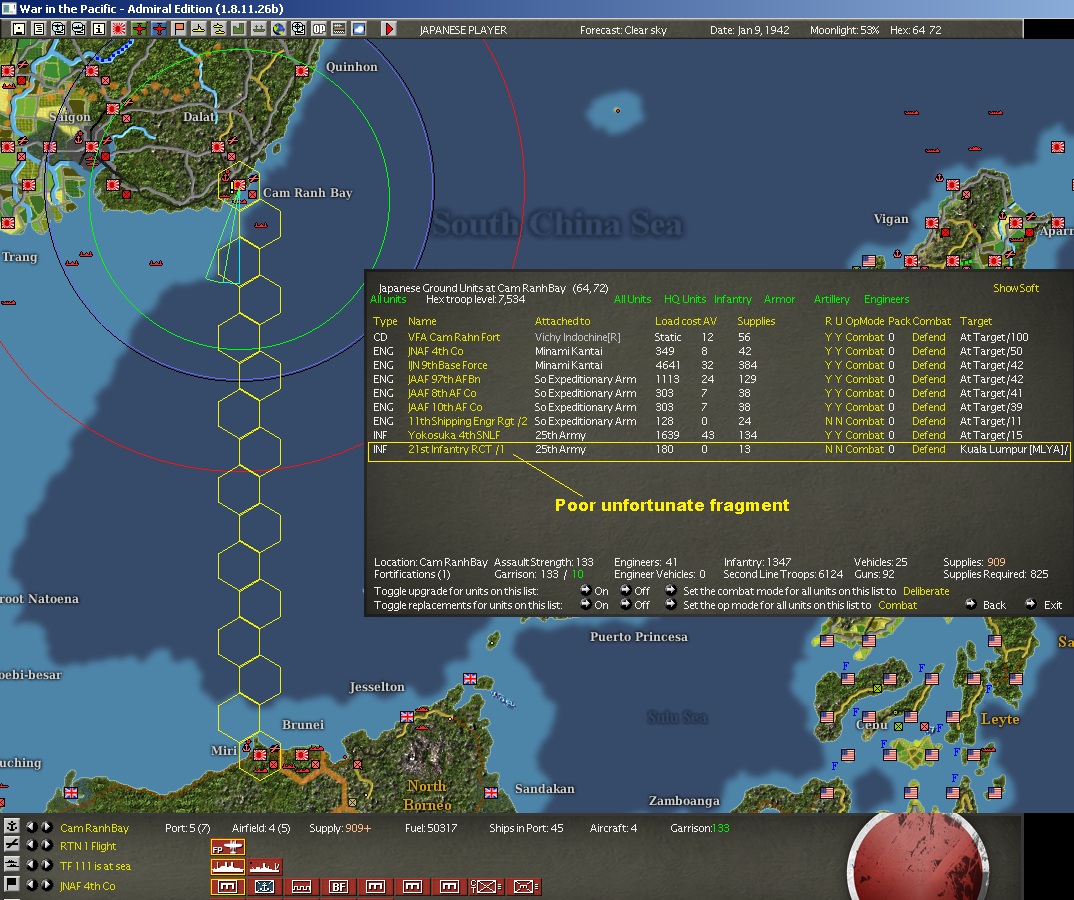Click the red end turn arrow
The width and height of the screenshot is (1074, 900).
(388, 29)
